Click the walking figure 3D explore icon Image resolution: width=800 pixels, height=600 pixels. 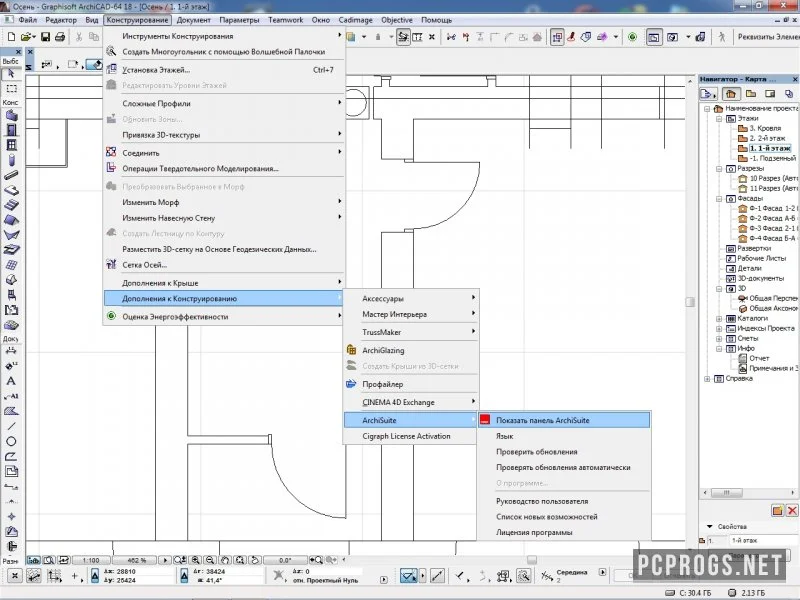pos(721,37)
